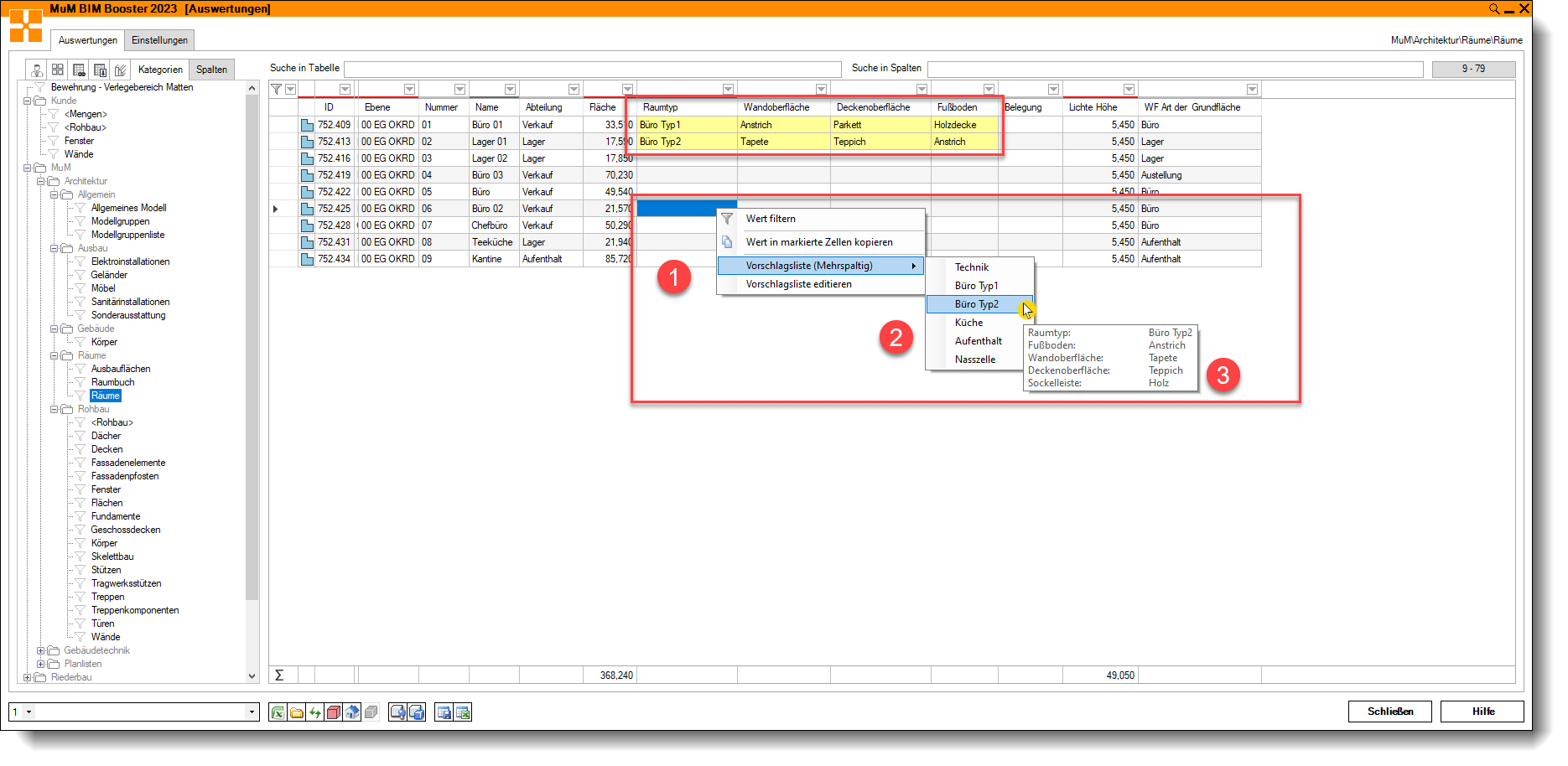The height and width of the screenshot is (766, 1568).
Task: Click the Excel export icon in bottom toolbar
Action: (x=277, y=712)
